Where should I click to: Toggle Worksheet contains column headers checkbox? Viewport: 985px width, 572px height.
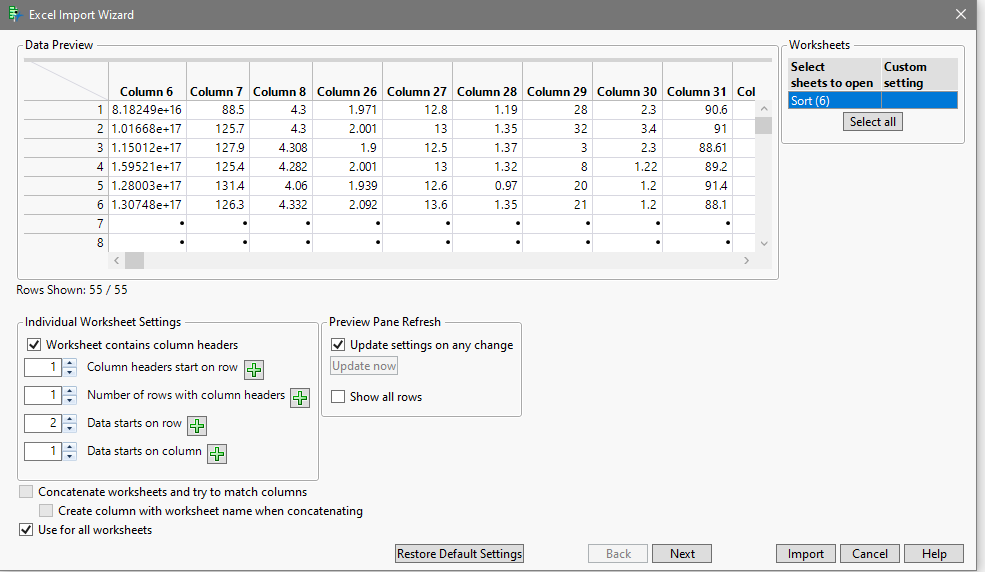pos(34,345)
